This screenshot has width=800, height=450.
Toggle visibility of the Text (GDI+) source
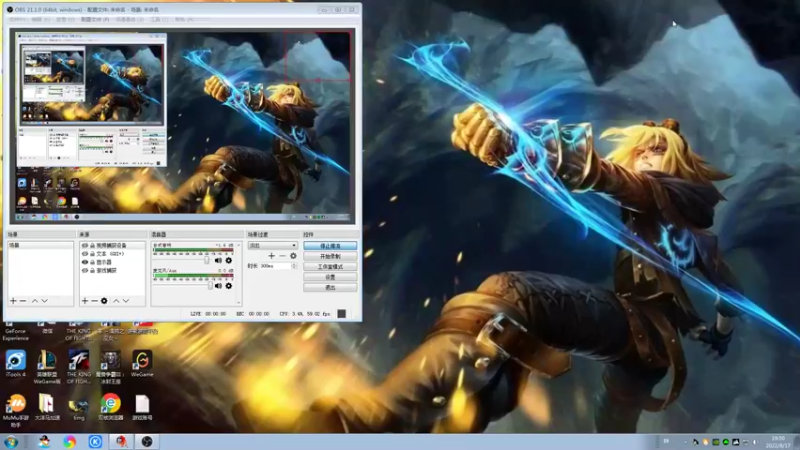pyautogui.click(x=85, y=254)
